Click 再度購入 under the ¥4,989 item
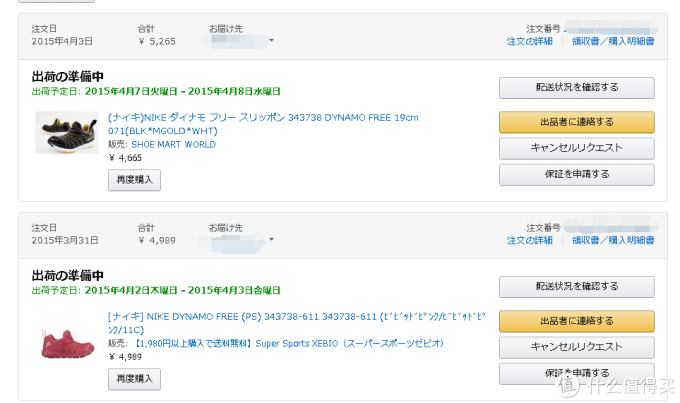 (134, 379)
